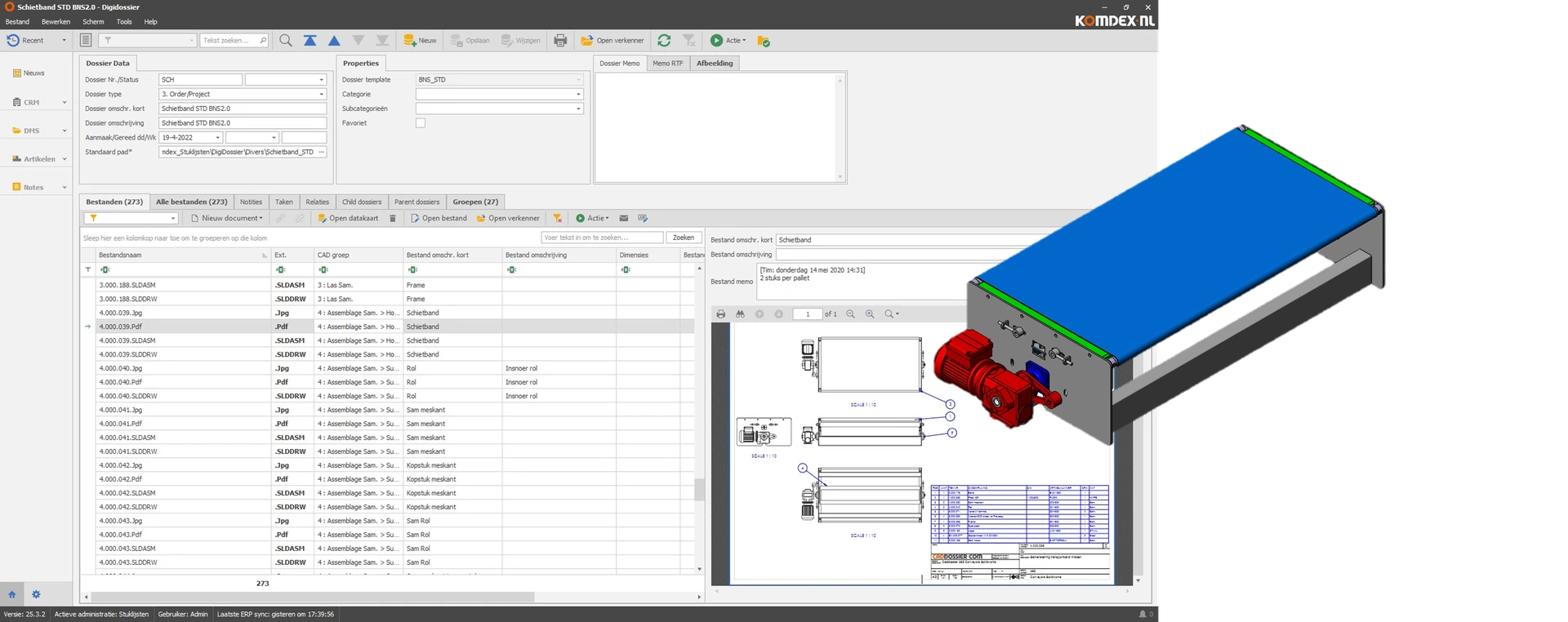Viewport: 1568px width, 622px height.
Task: Switch to the Groepen (27) tab
Action: [475, 202]
